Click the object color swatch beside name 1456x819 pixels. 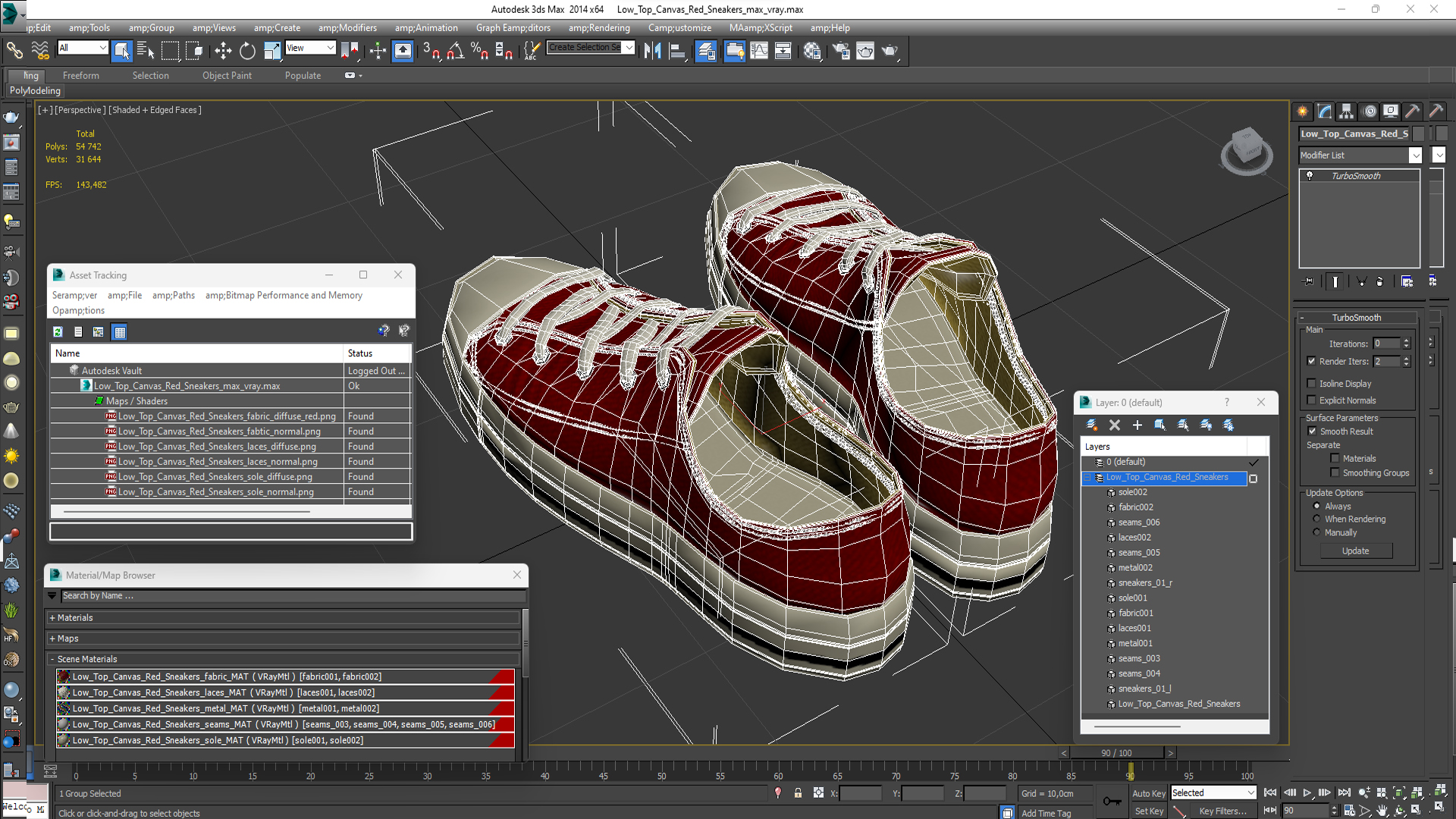pos(1418,133)
